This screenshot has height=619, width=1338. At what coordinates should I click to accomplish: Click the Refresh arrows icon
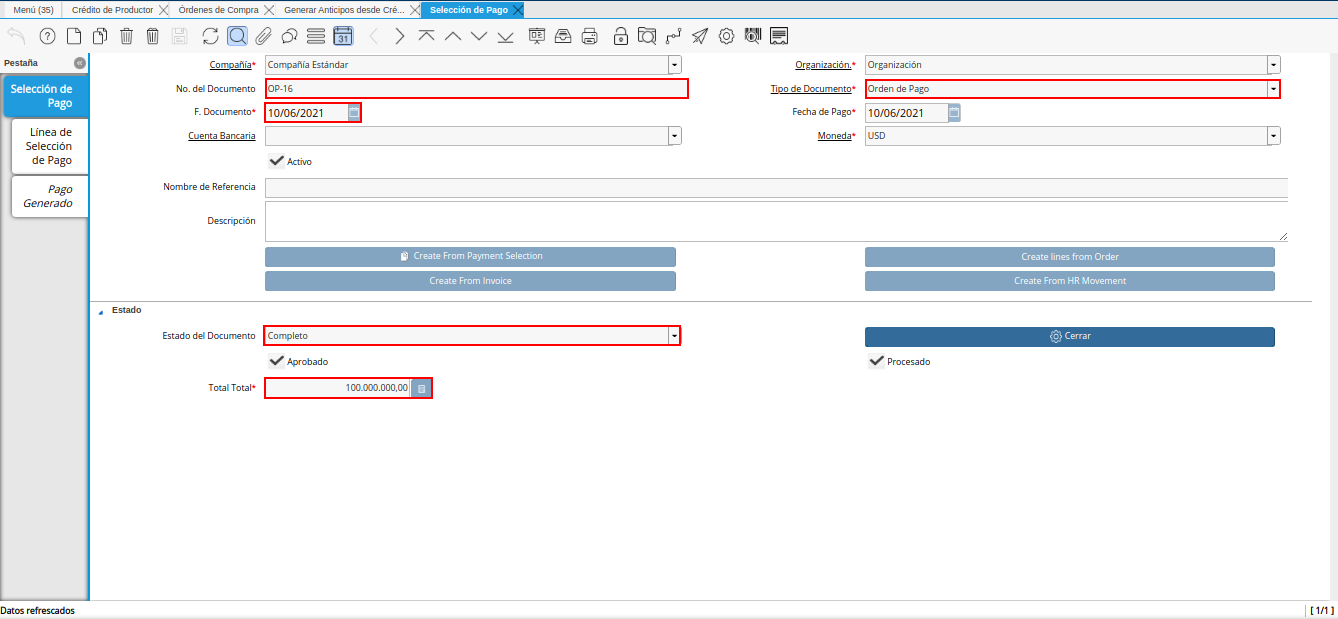coord(210,37)
